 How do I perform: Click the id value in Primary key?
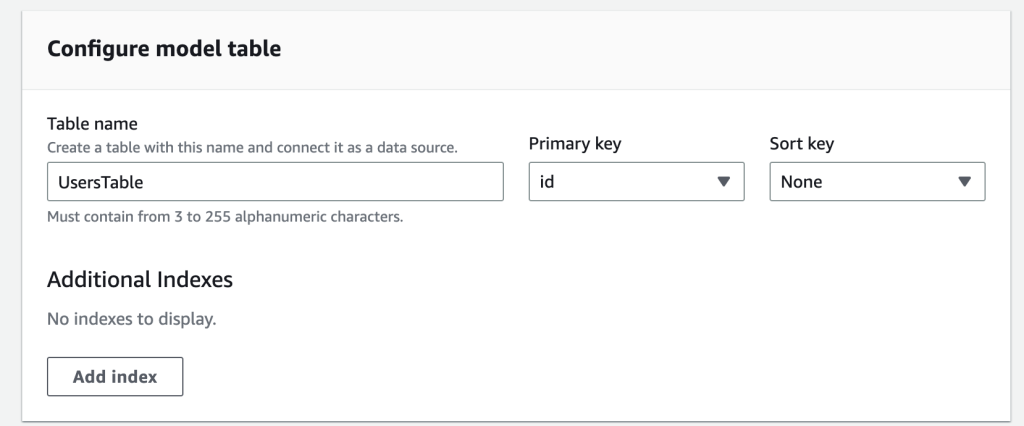[x=548, y=182]
